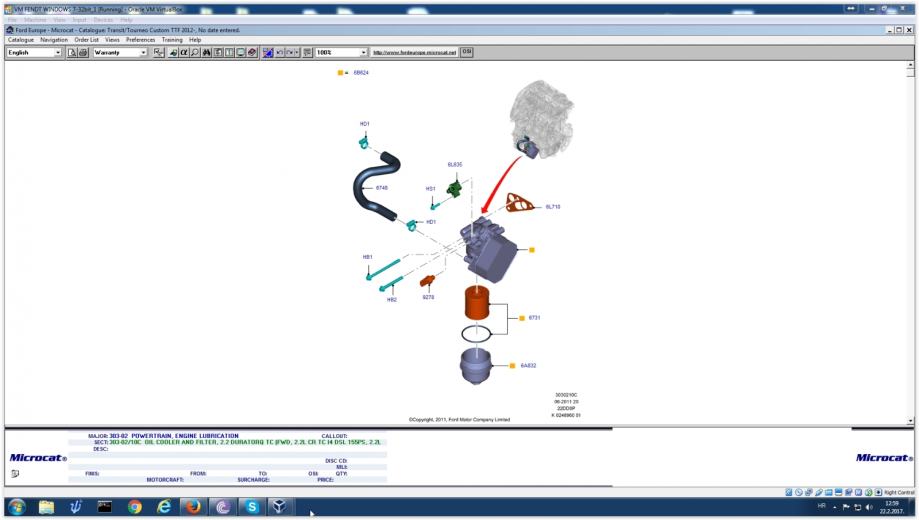919x520 pixels.
Task: Click the grey engine thumbnail illustration
Action: (541, 120)
